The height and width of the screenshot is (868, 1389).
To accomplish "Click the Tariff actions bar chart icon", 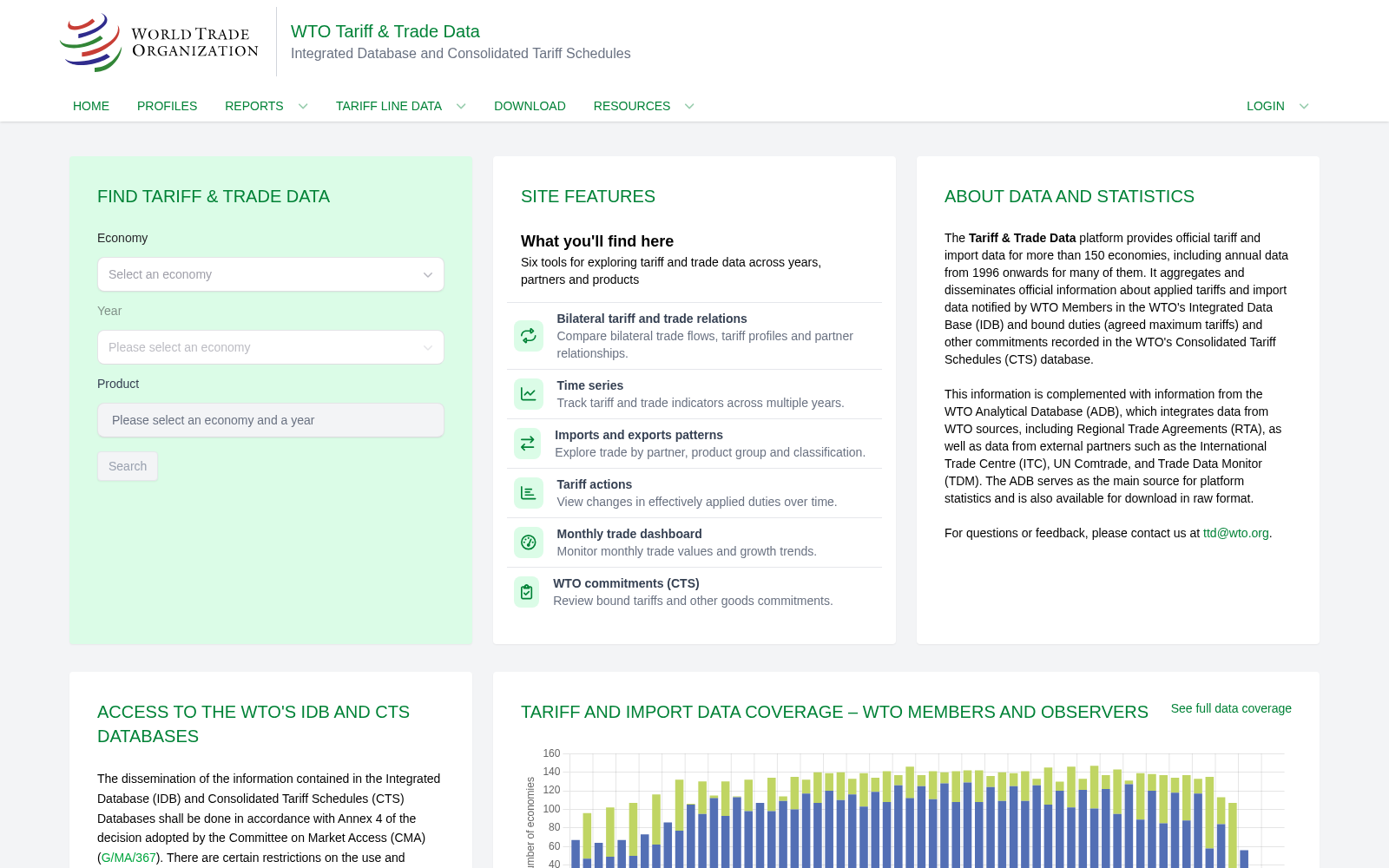I will pyautogui.click(x=529, y=493).
